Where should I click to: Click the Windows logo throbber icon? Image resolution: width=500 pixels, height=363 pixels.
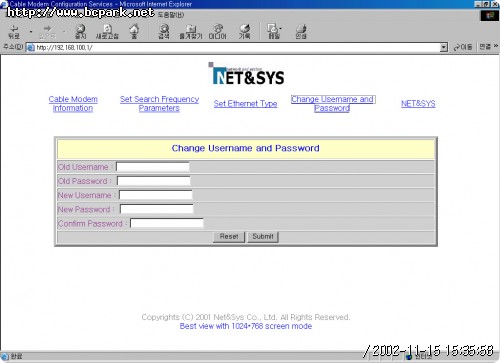490,15
